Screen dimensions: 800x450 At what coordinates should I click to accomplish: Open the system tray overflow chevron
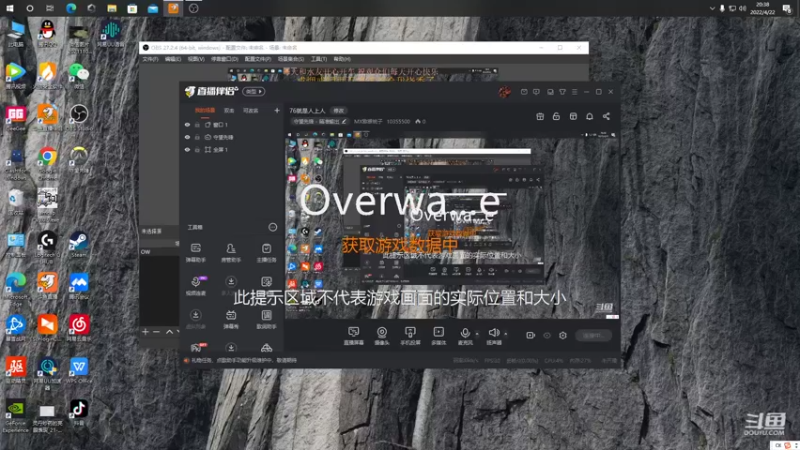coord(712,9)
